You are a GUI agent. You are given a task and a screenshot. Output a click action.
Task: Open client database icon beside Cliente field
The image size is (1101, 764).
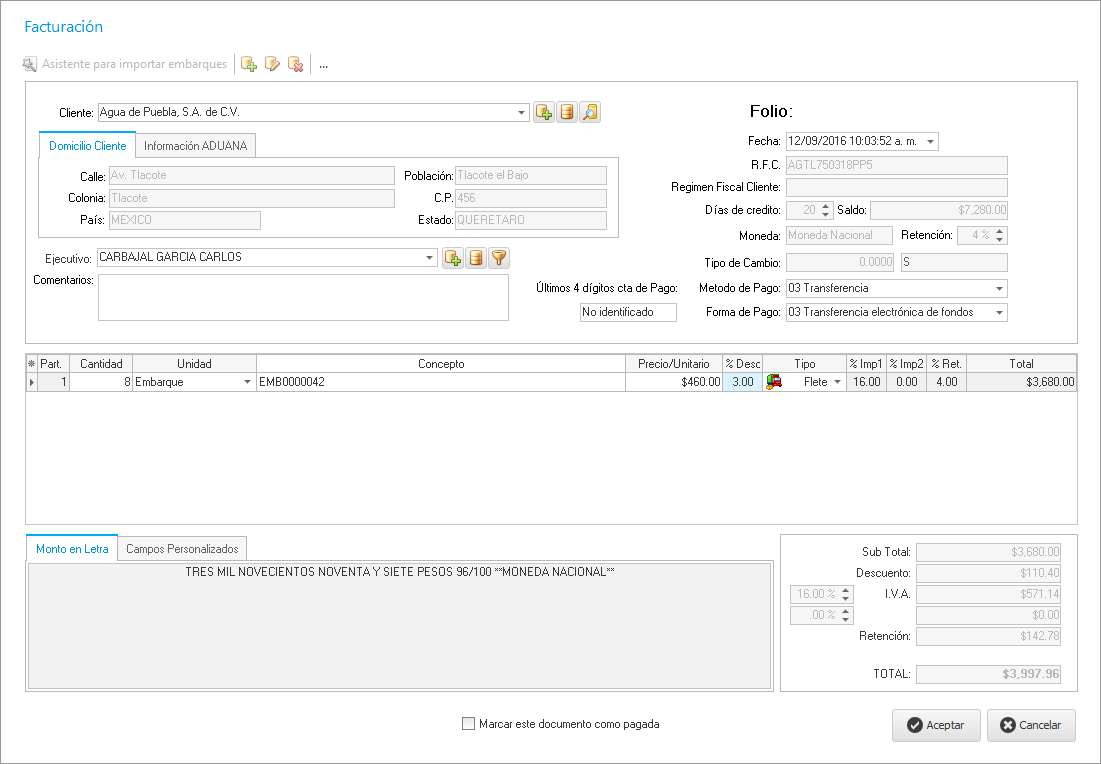point(567,112)
